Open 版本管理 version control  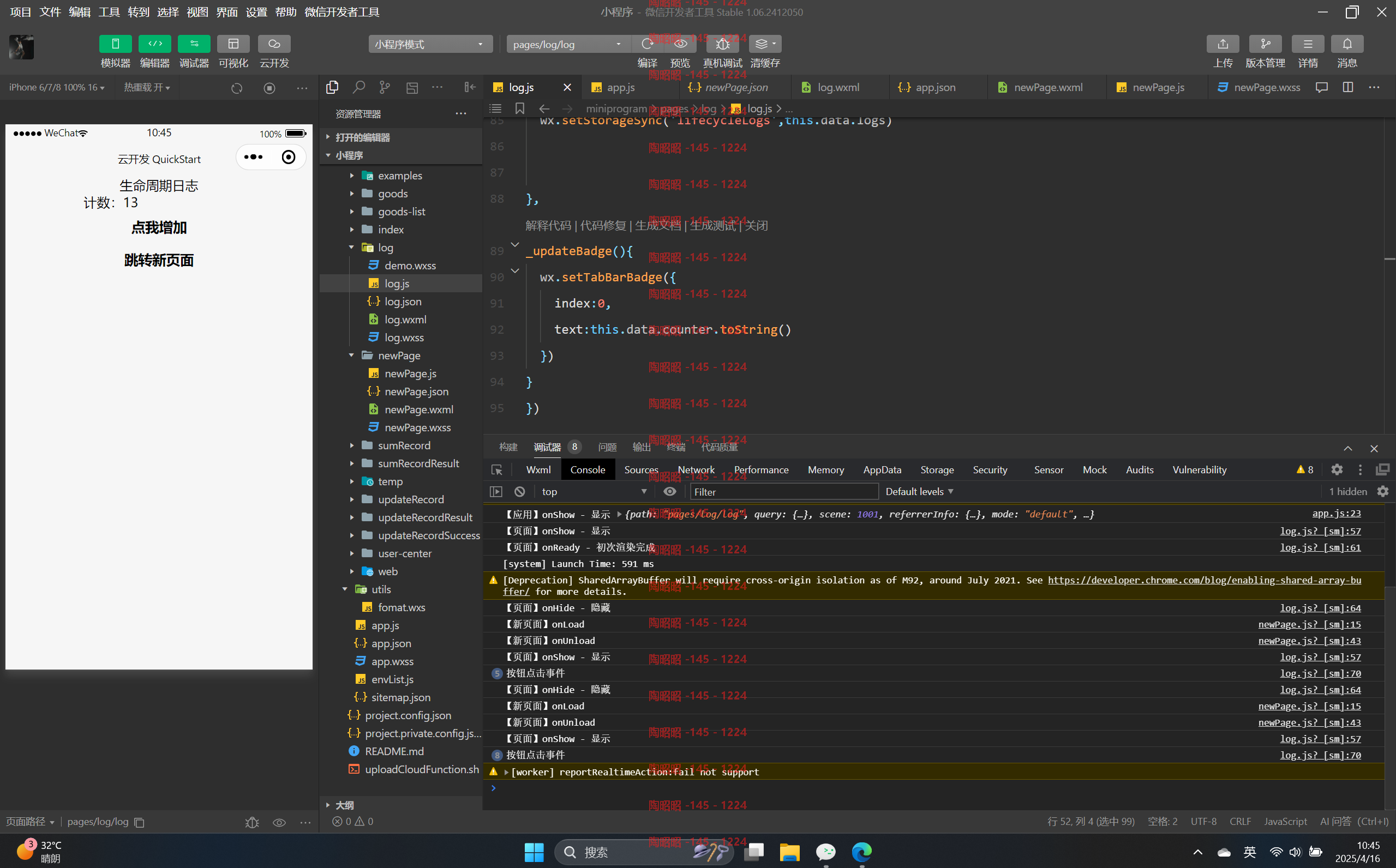1265,44
